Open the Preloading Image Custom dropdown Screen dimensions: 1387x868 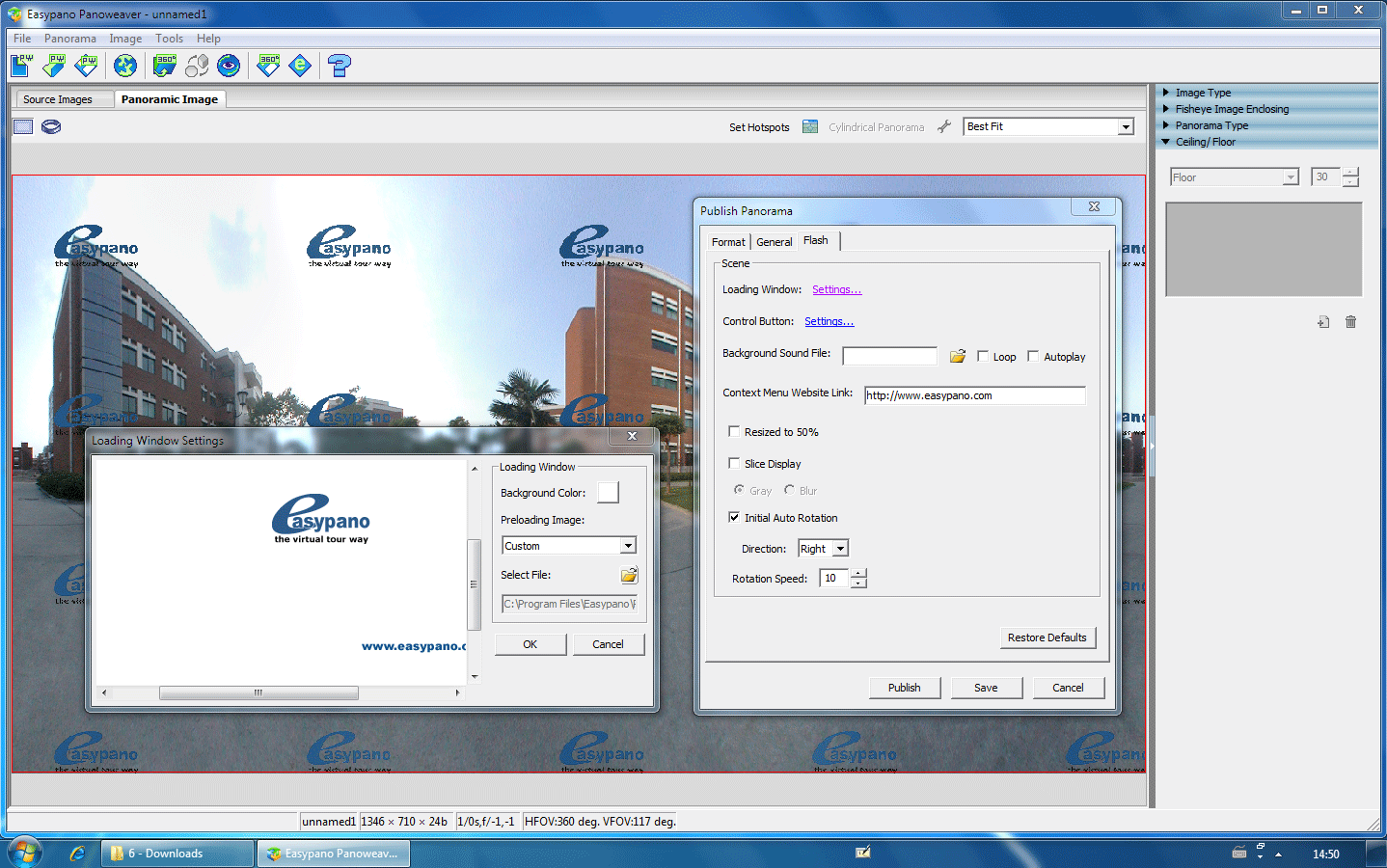[x=628, y=546]
